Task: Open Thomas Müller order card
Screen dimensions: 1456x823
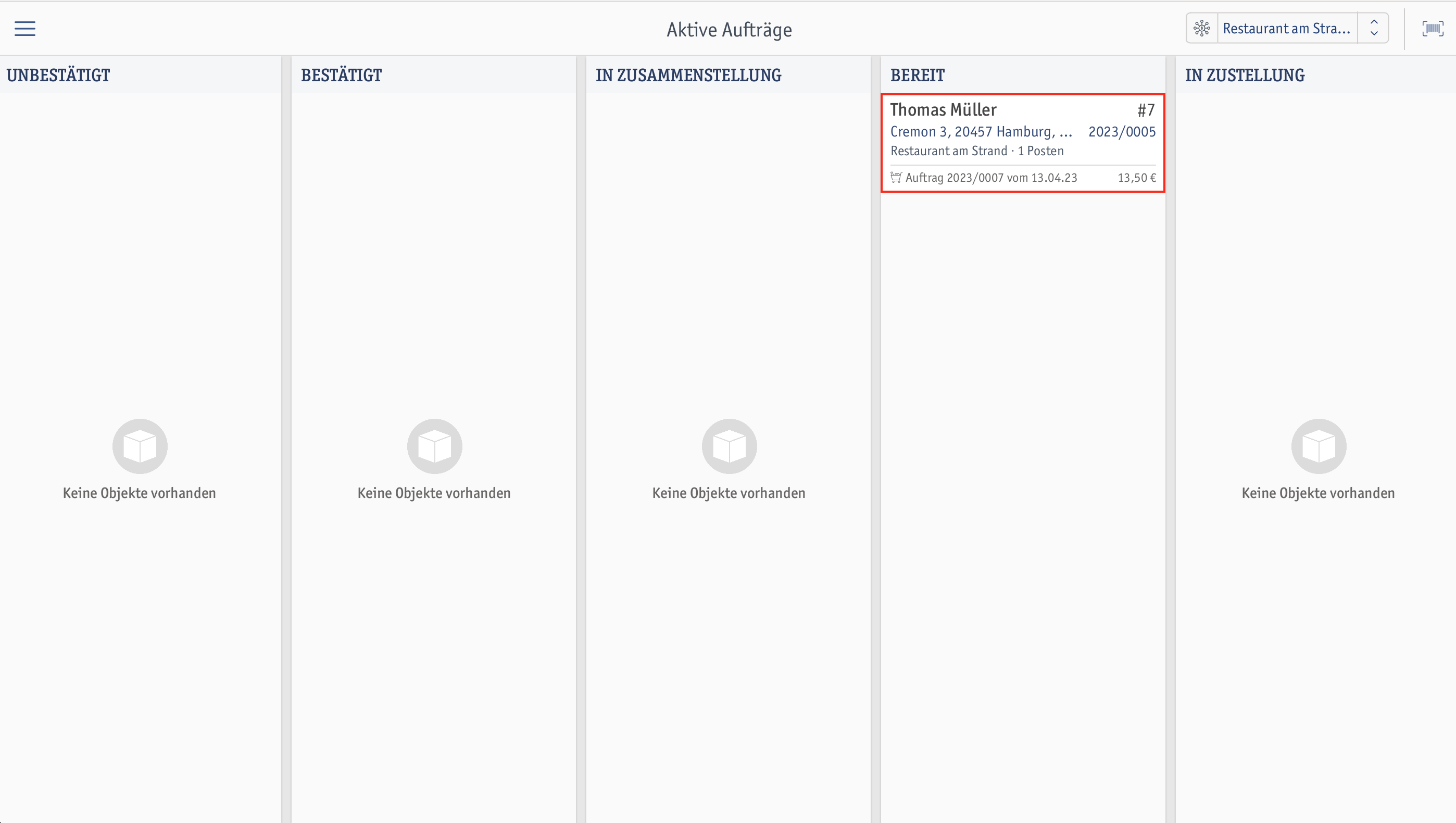Action: [x=1022, y=143]
